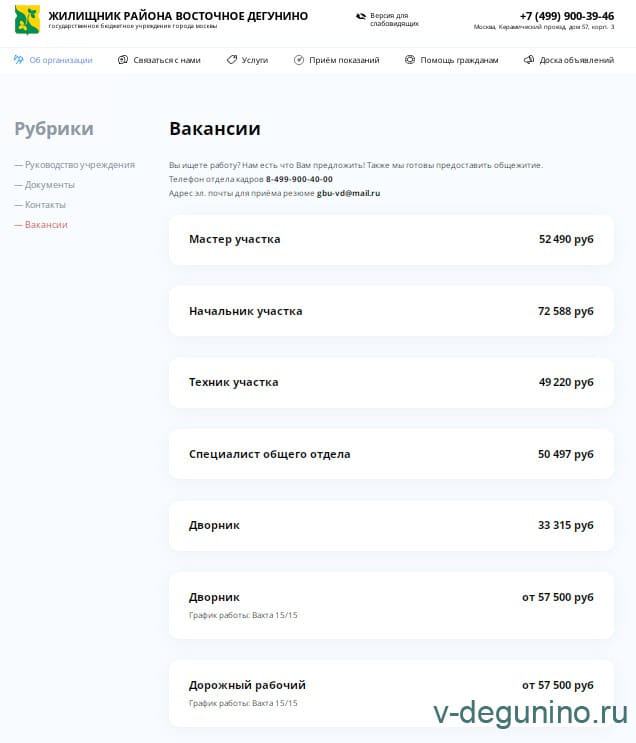The width and height of the screenshot is (636, 743).
Task: Open the Документы sidebar link
Action: click(49, 185)
